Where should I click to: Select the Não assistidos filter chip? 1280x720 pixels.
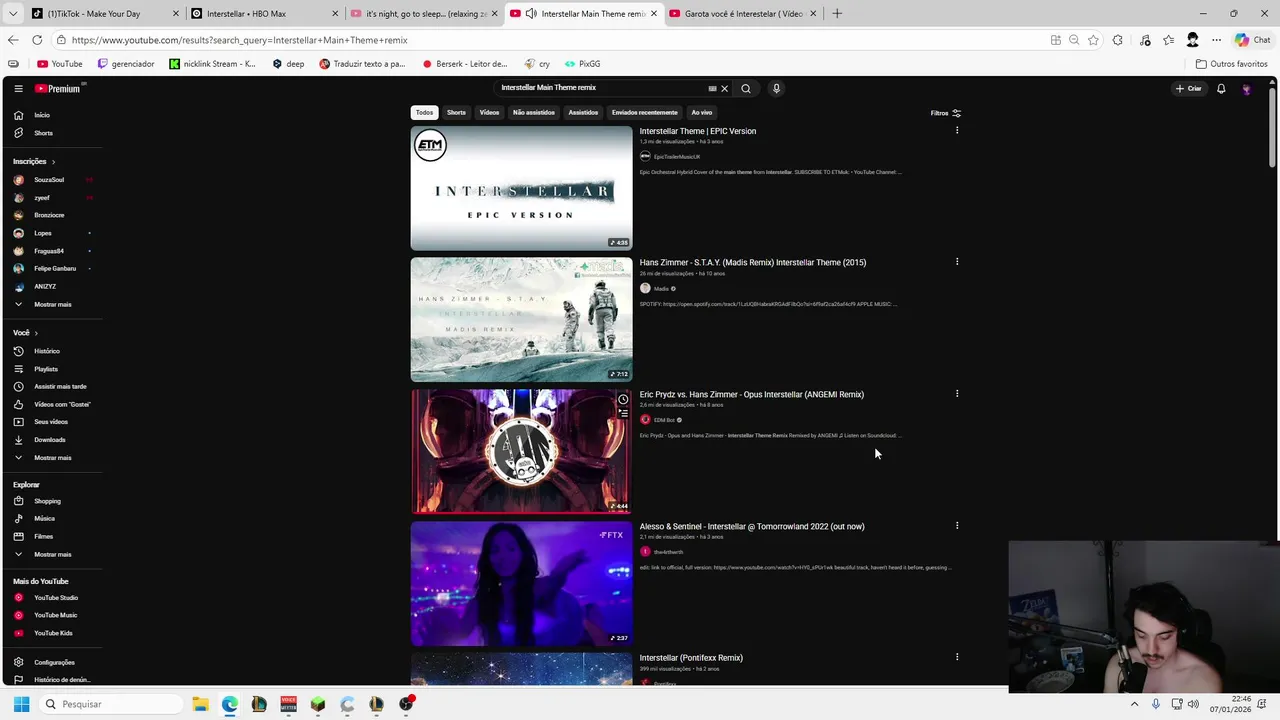(534, 113)
